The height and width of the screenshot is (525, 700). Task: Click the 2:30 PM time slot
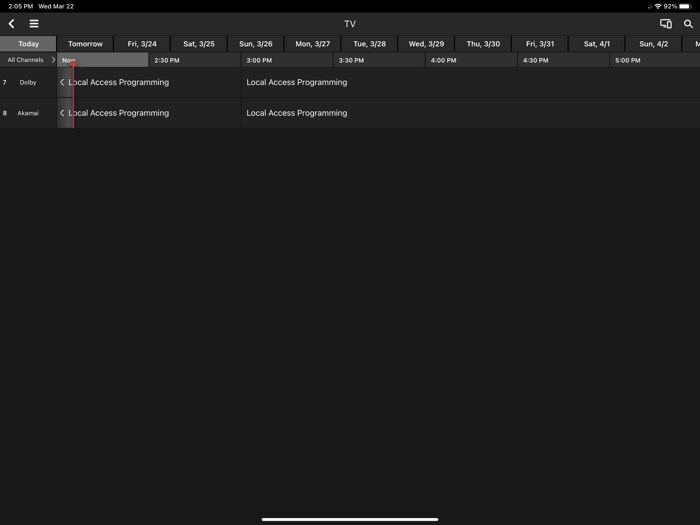[x=195, y=60]
